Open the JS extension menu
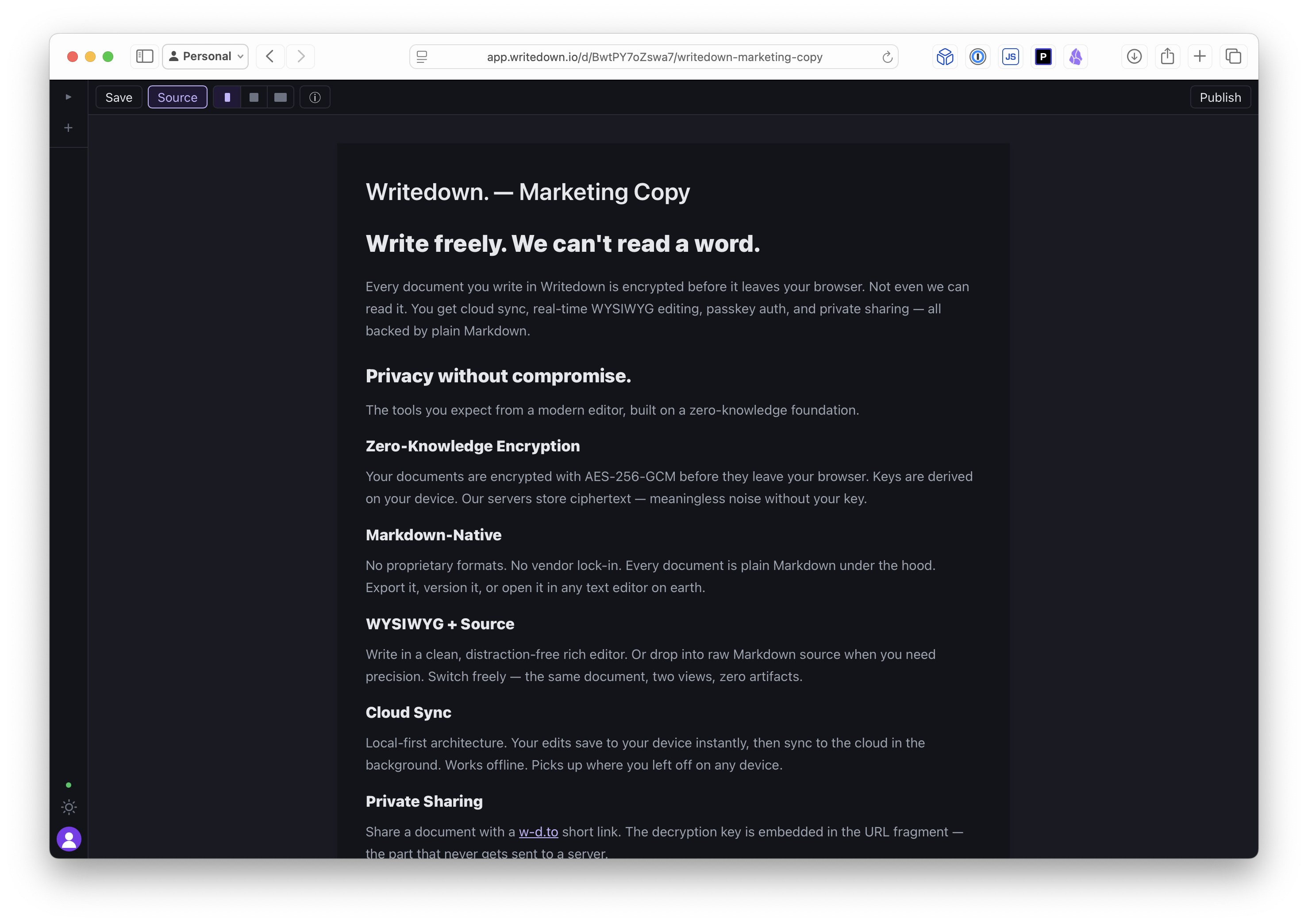The width and height of the screenshot is (1308, 924). (1011, 56)
